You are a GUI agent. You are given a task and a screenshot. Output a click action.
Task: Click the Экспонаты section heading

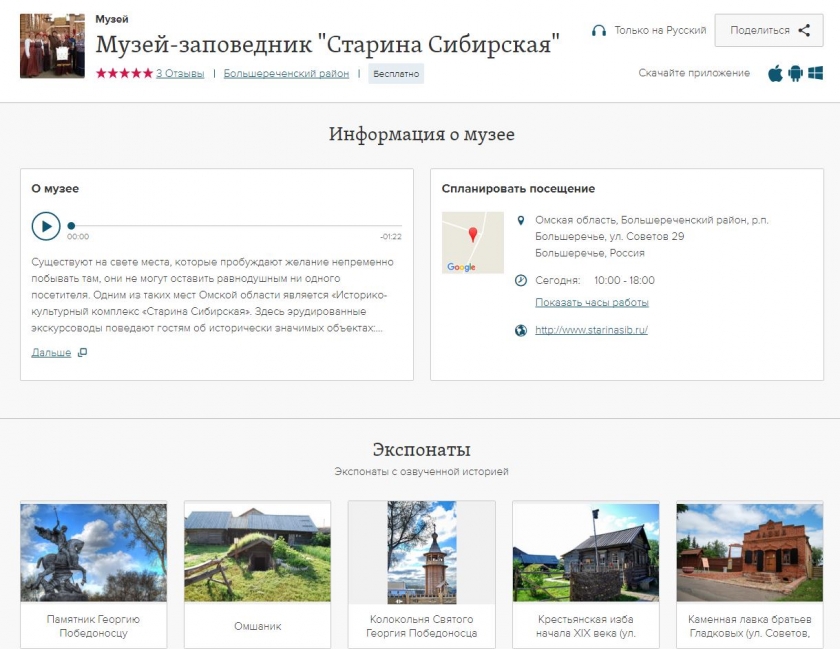pyautogui.click(x=422, y=449)
